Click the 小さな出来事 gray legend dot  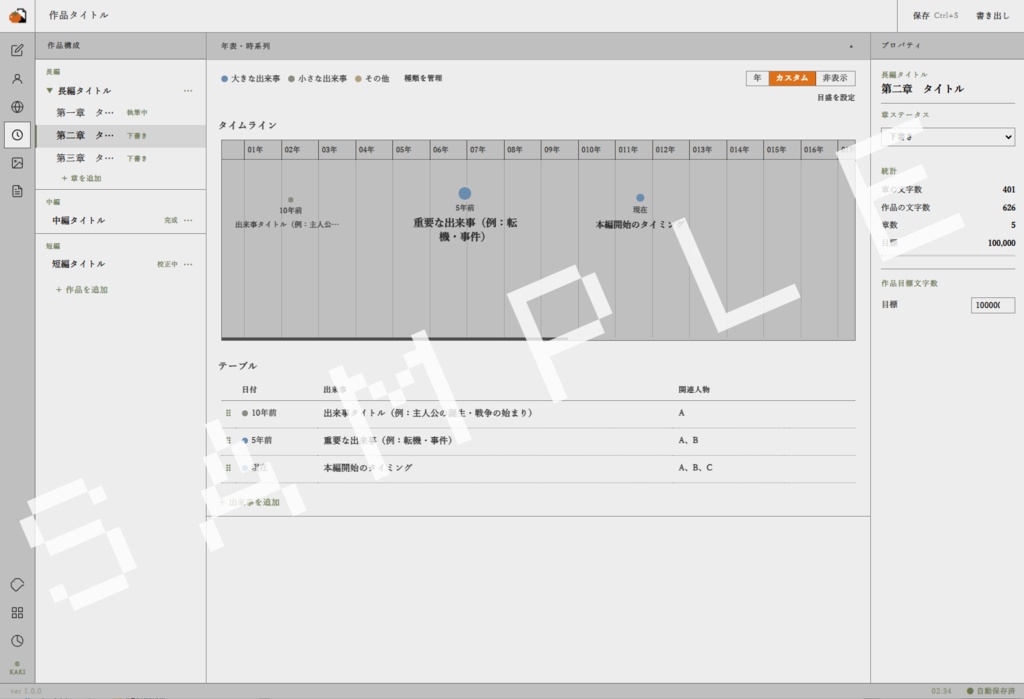pyautogui.click(x=291, y=78)
